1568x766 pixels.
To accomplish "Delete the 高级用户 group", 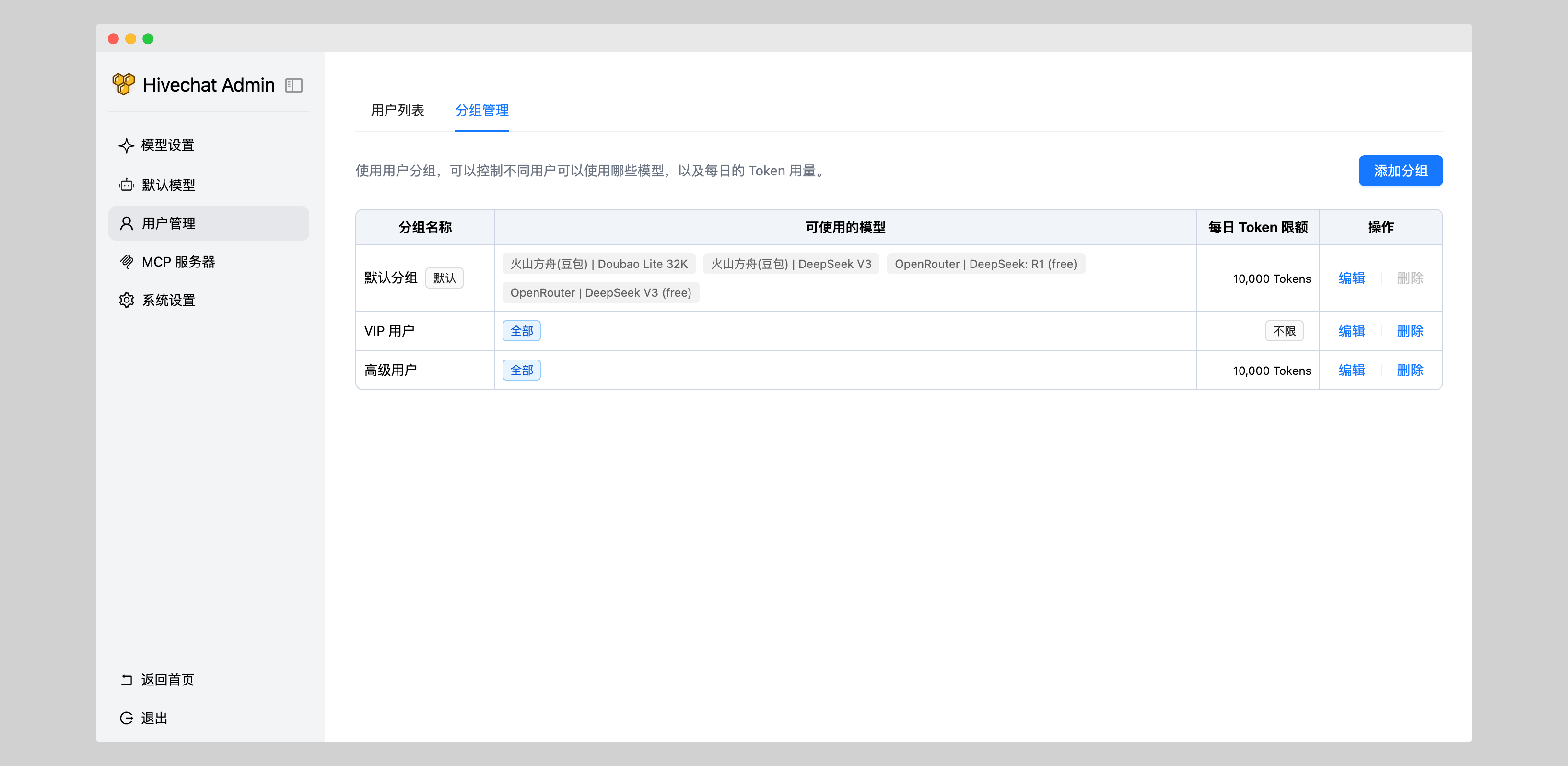I will click(x=1410, y=370).
